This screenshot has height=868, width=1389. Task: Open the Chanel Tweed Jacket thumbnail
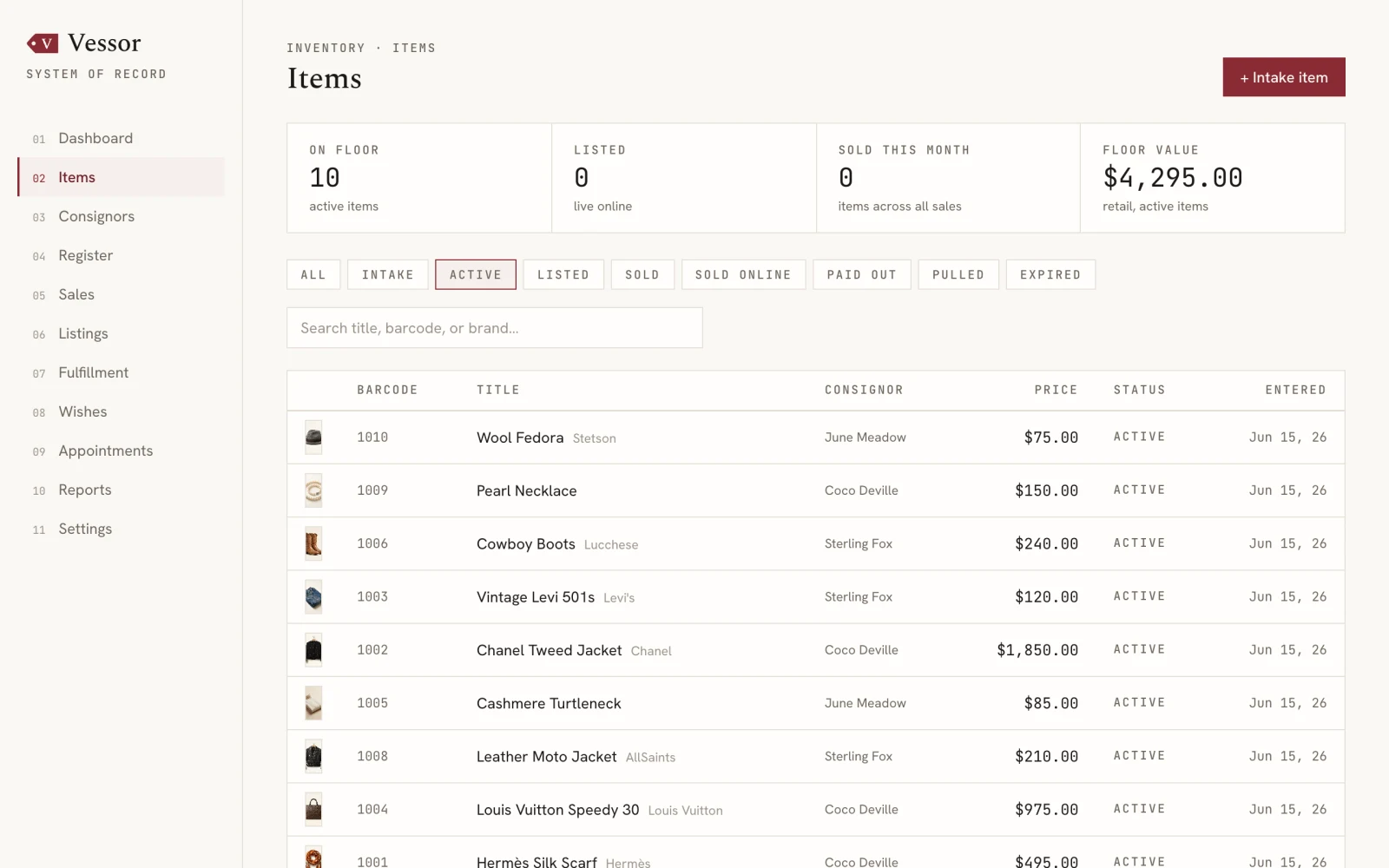tap(313, 650)
